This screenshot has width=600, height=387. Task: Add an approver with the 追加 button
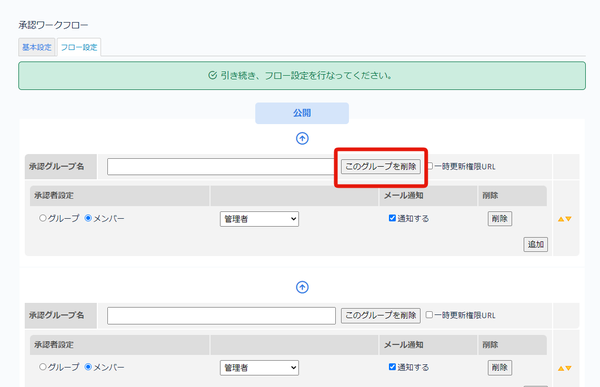536,244
